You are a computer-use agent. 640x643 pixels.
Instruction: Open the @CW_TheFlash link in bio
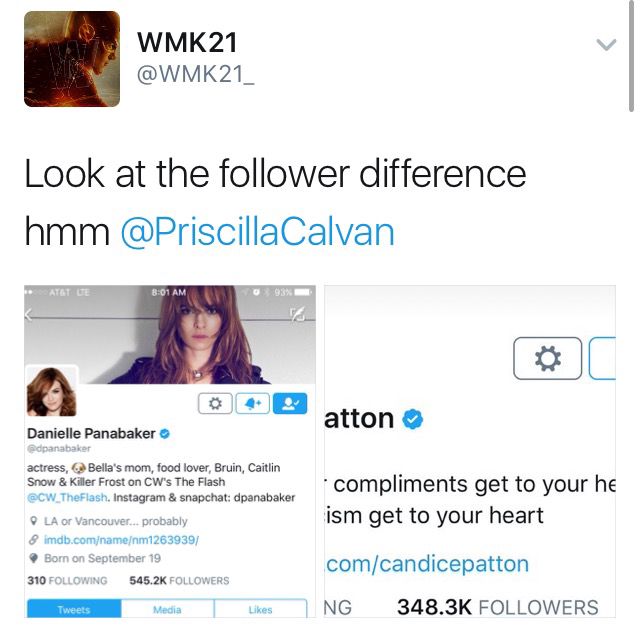pyautogui.click(x=67, y=498)
